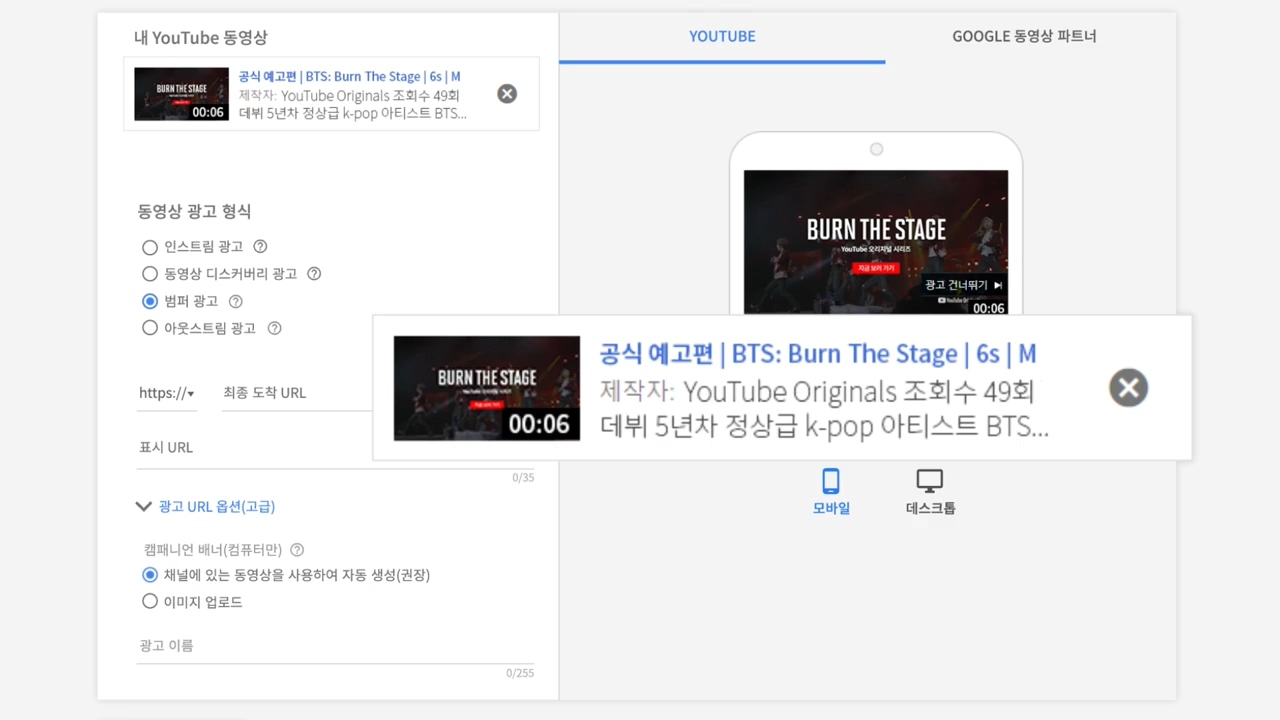1280x720 pixels.
Task: Click the 최종 도착 URL field
Action: [296, 393]
